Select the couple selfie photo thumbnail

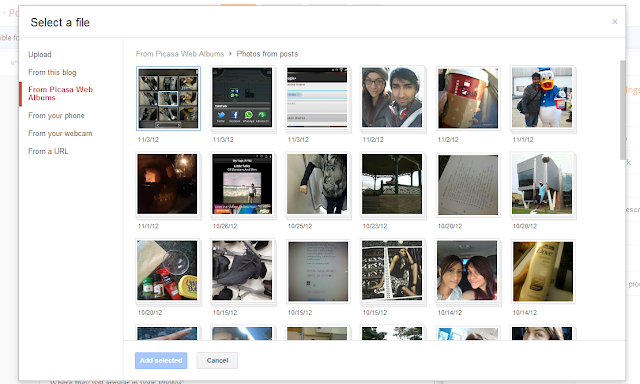(392, 98)
